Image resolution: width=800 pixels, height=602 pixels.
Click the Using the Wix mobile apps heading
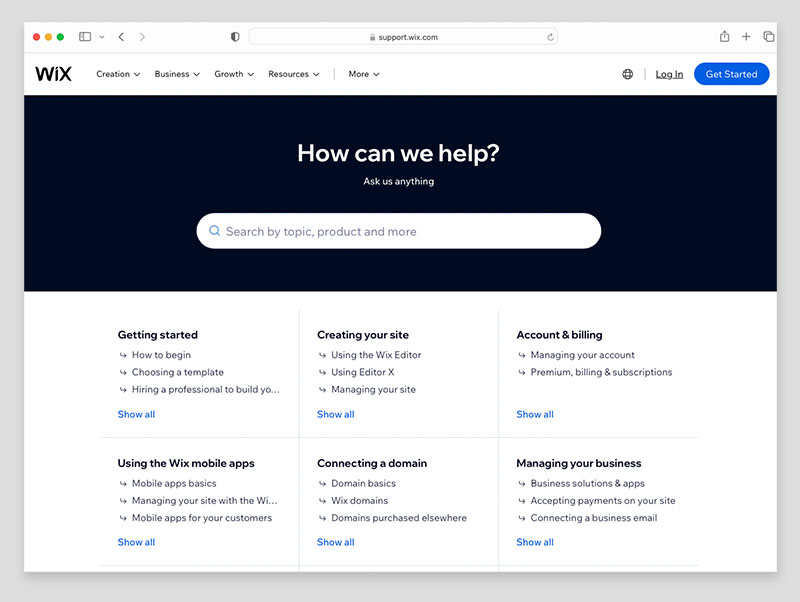pos(186,463)
